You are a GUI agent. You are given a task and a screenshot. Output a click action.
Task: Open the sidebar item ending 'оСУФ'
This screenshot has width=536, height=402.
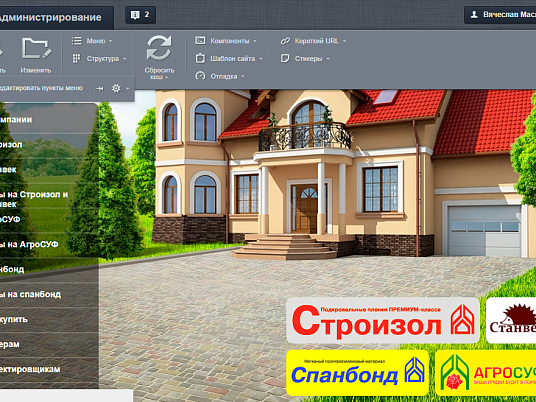[x=49, y=219]
